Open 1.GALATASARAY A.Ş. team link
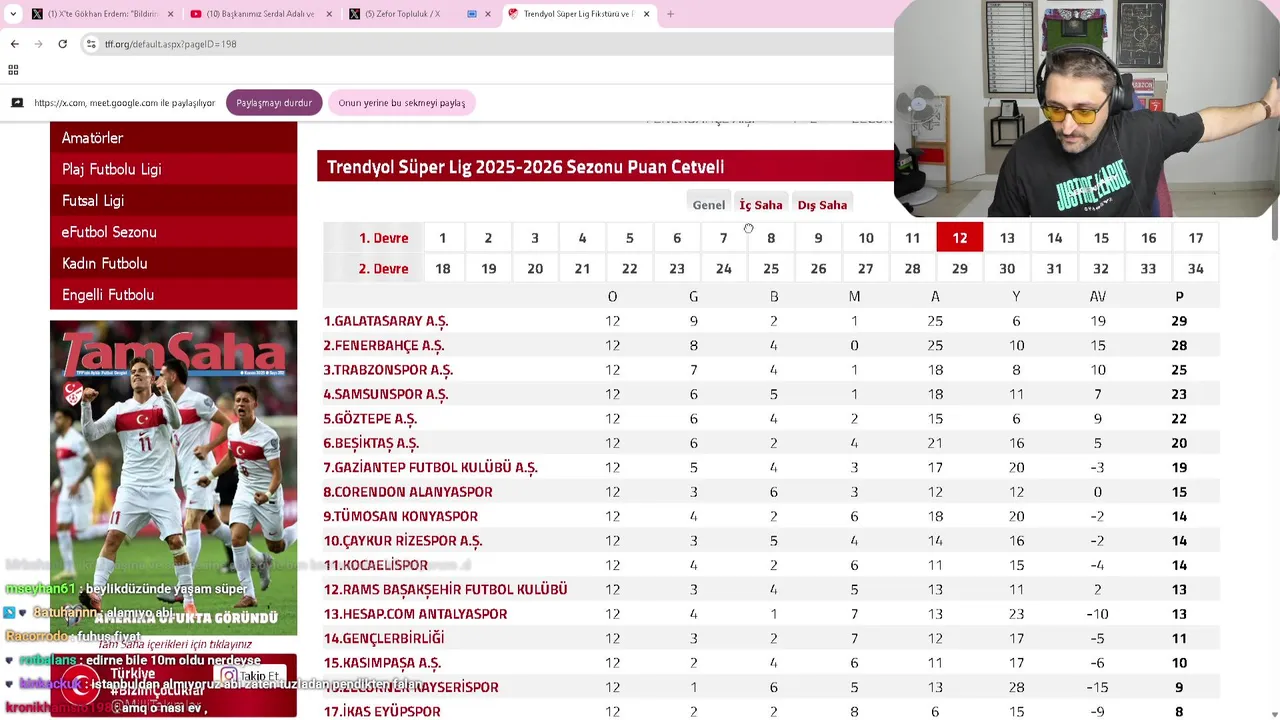 pos(386,321)
